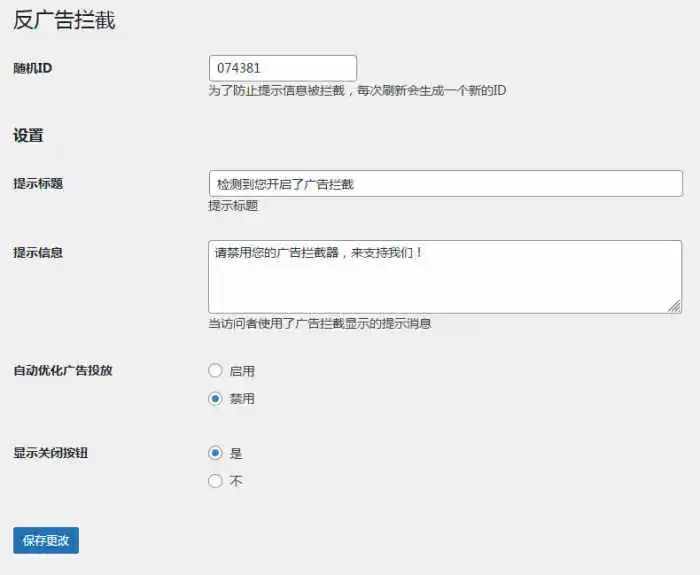Click the 反广告拦截 page heading
The width and height of the screenshot is (700, 575).
(64, 21)
